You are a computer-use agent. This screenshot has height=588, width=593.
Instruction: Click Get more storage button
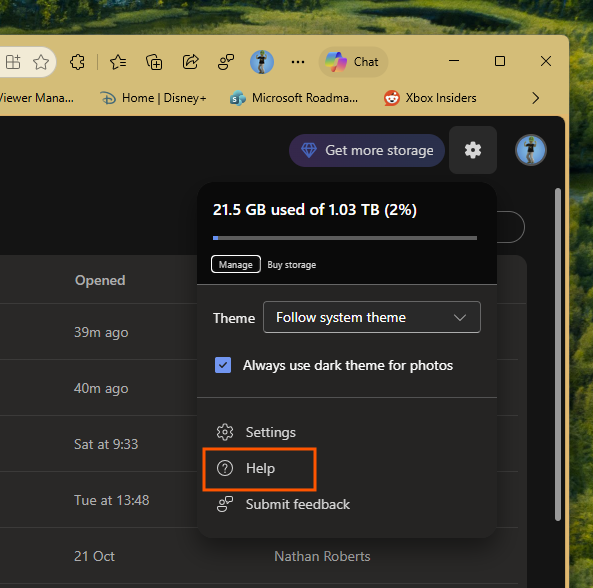tap(367, 150)
